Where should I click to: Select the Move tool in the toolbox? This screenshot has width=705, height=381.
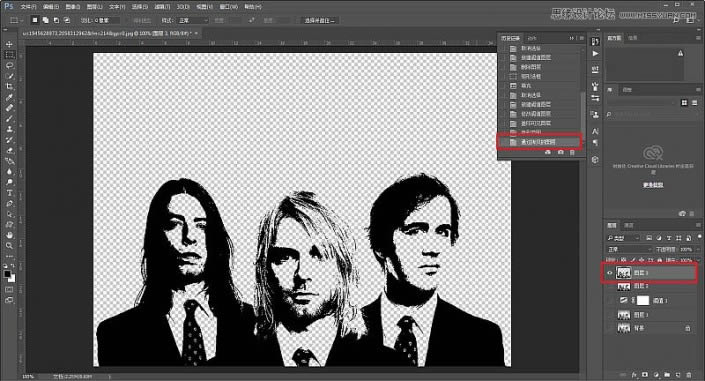(x=9, y=44)
